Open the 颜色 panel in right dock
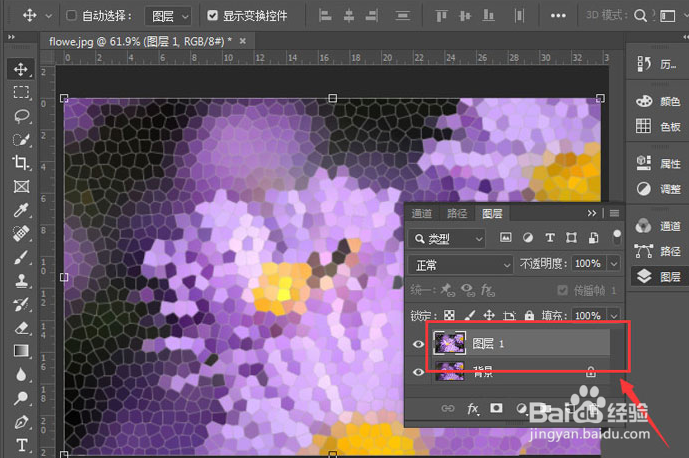Viewport: 689px width, 458px height. click(658, 102)
